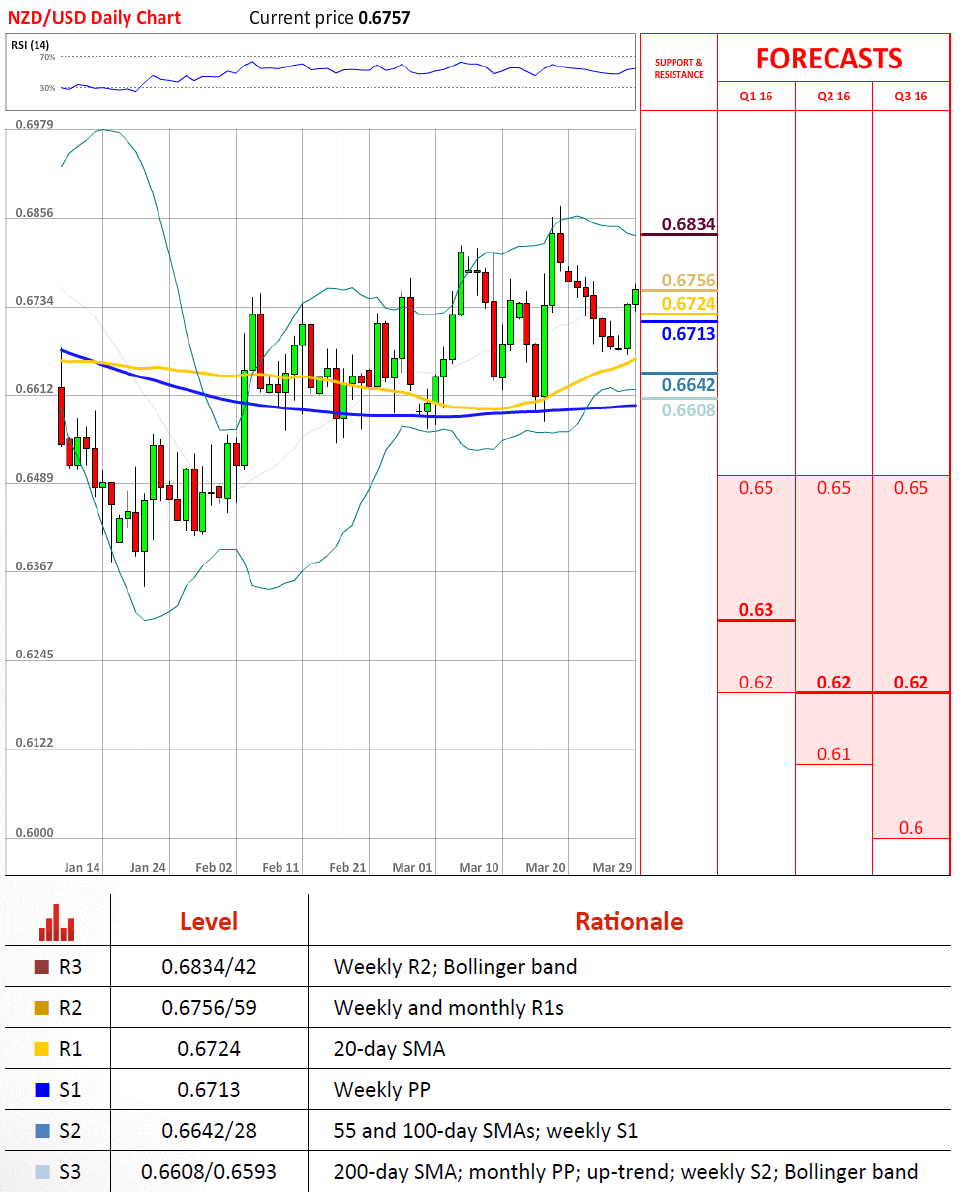963x1192 pixels.
Task: Select the R3 dark red color swatch
Action: tap(42, 967)
